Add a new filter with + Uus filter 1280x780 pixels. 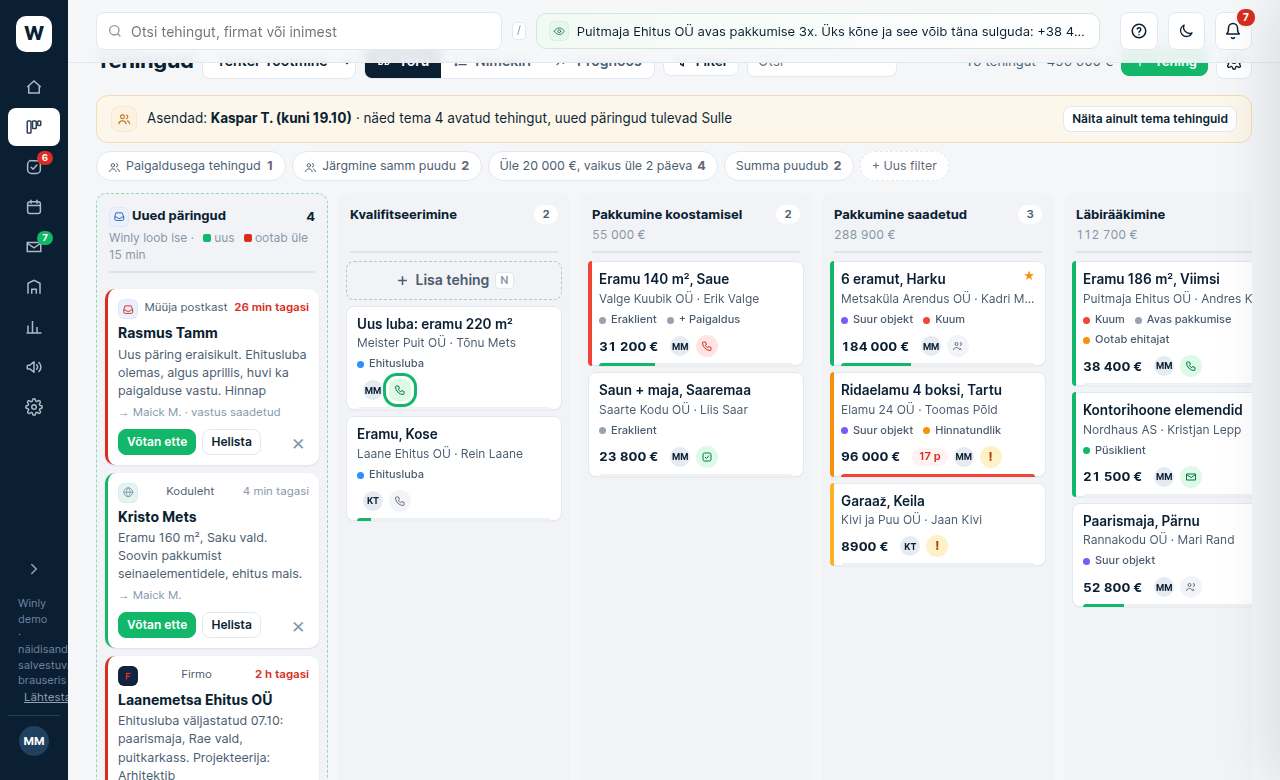(x=904, y=166)
